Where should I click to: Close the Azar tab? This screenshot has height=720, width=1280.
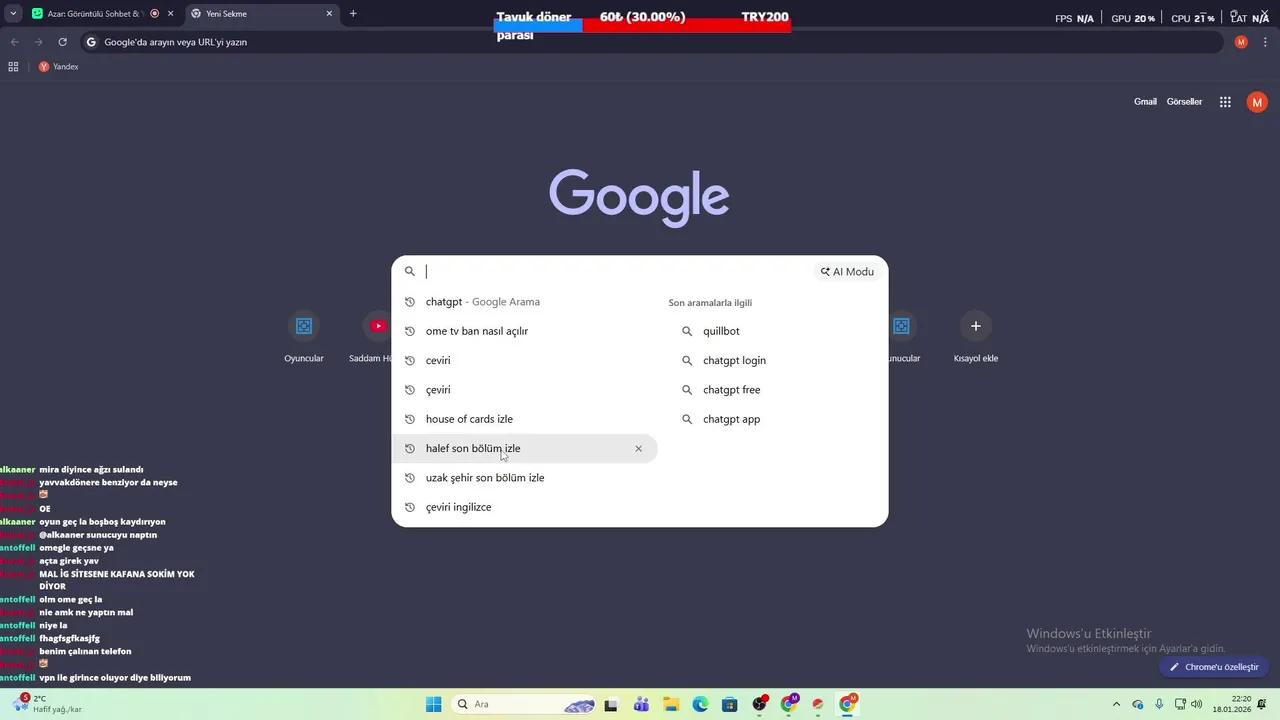(x=170, y=14)
